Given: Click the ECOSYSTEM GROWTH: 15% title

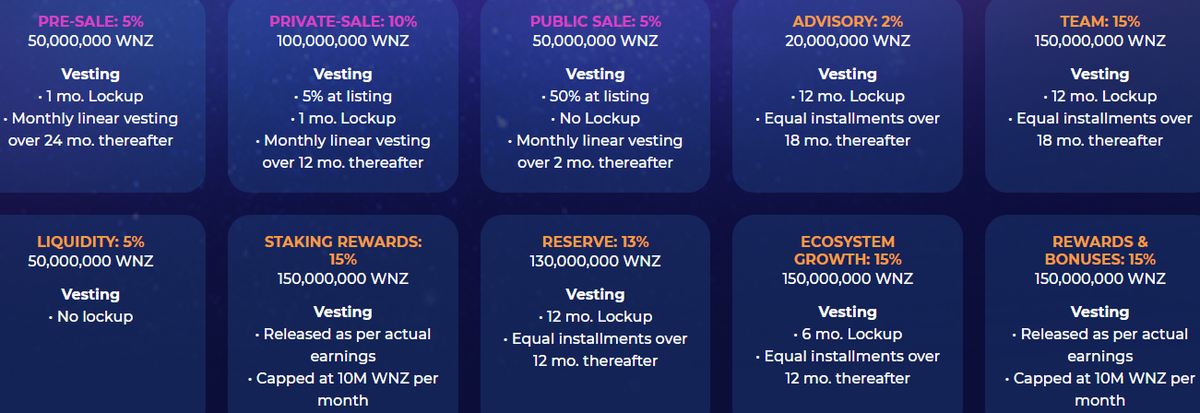Looking at the screenshot, I should pos(848,250).
